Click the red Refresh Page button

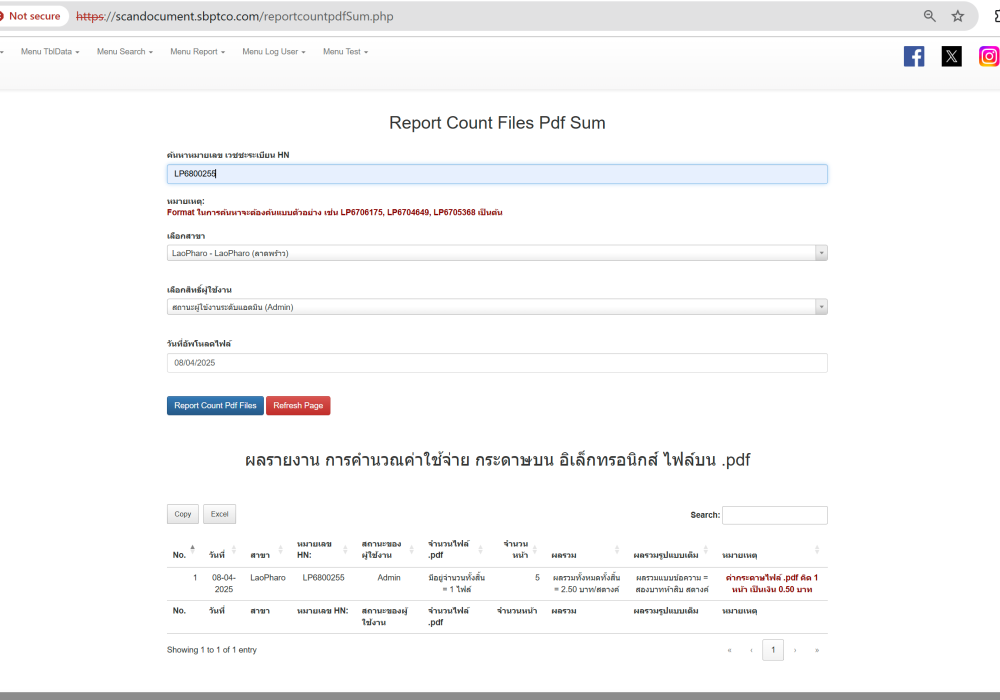[x=298, y=406]
